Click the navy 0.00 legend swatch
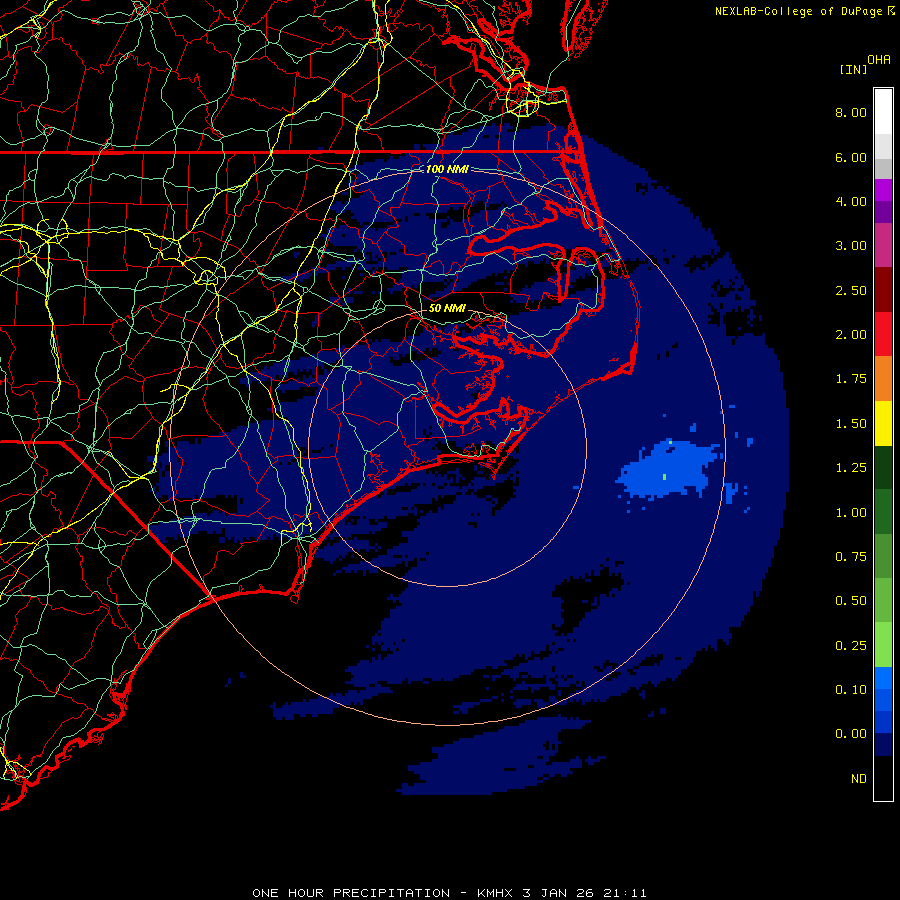The height and width of the screenshot is (900, 900). point(883,744)
